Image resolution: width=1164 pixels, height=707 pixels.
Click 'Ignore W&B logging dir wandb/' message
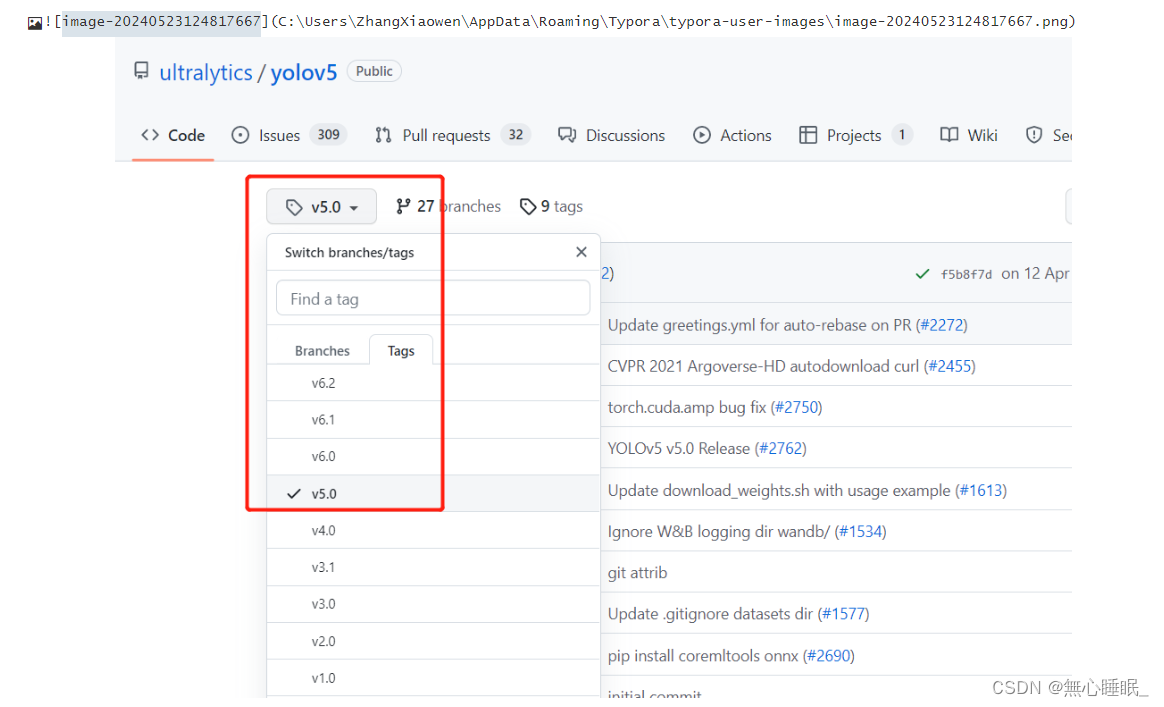pos(719,532)
